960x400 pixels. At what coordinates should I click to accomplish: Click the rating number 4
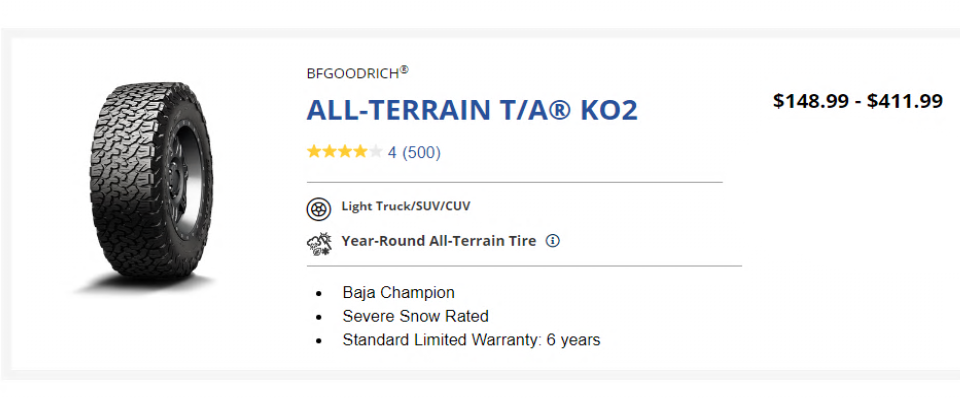tap(392, 153)
